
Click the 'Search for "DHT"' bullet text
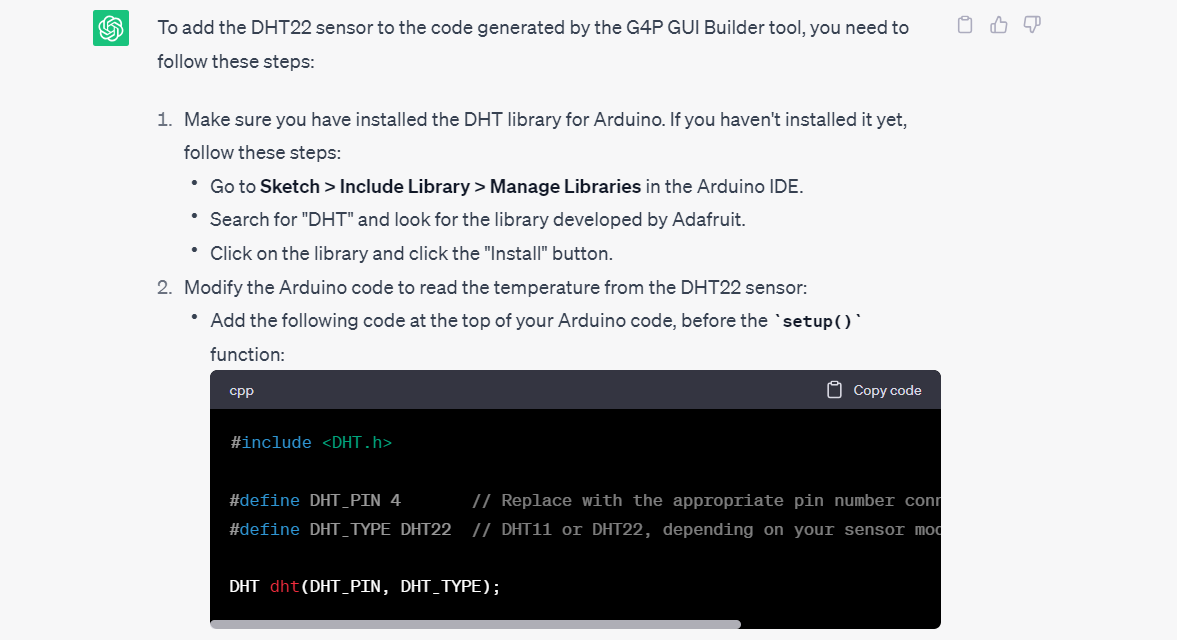477,220
